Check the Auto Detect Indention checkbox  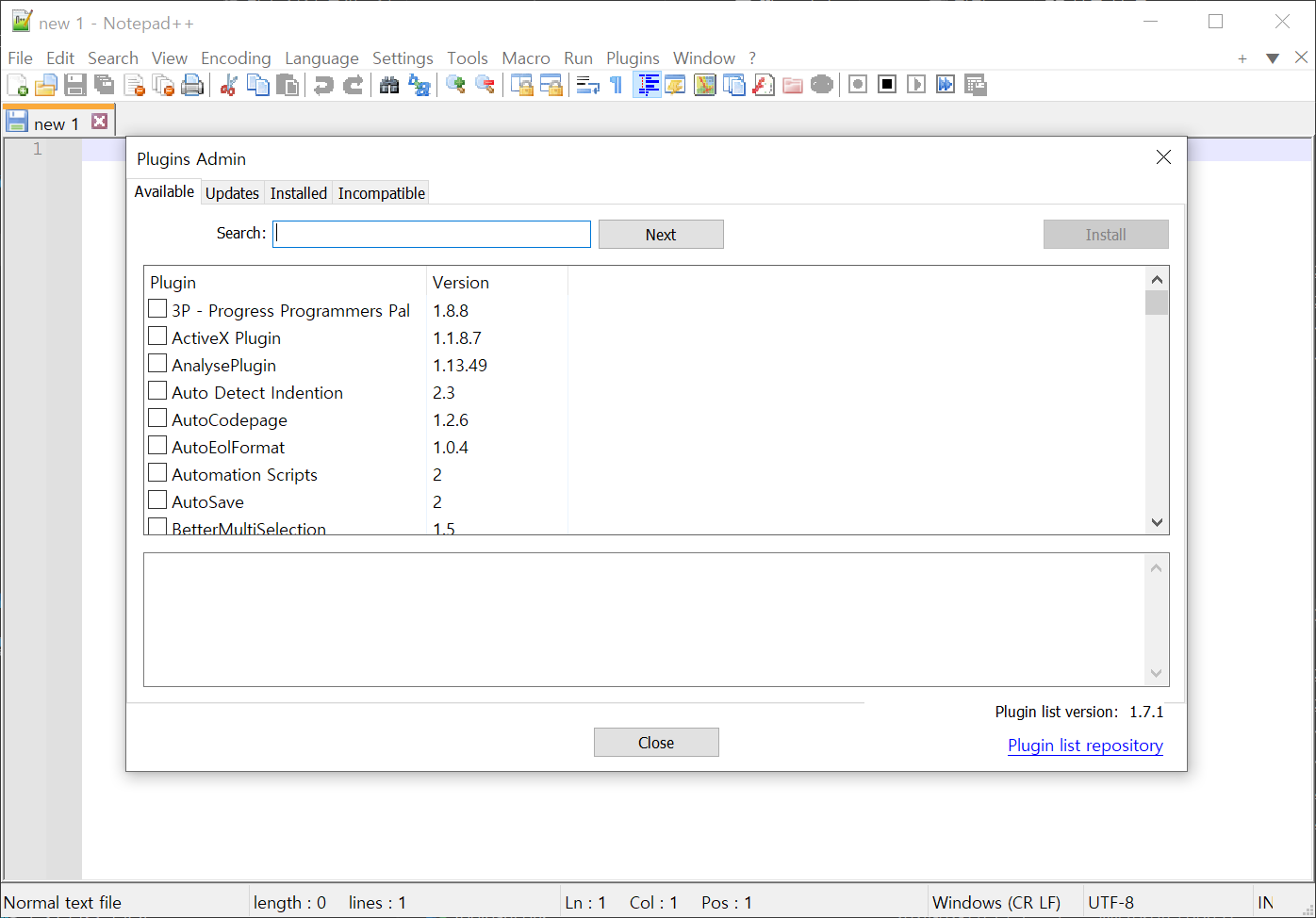[x=157, y=390]
